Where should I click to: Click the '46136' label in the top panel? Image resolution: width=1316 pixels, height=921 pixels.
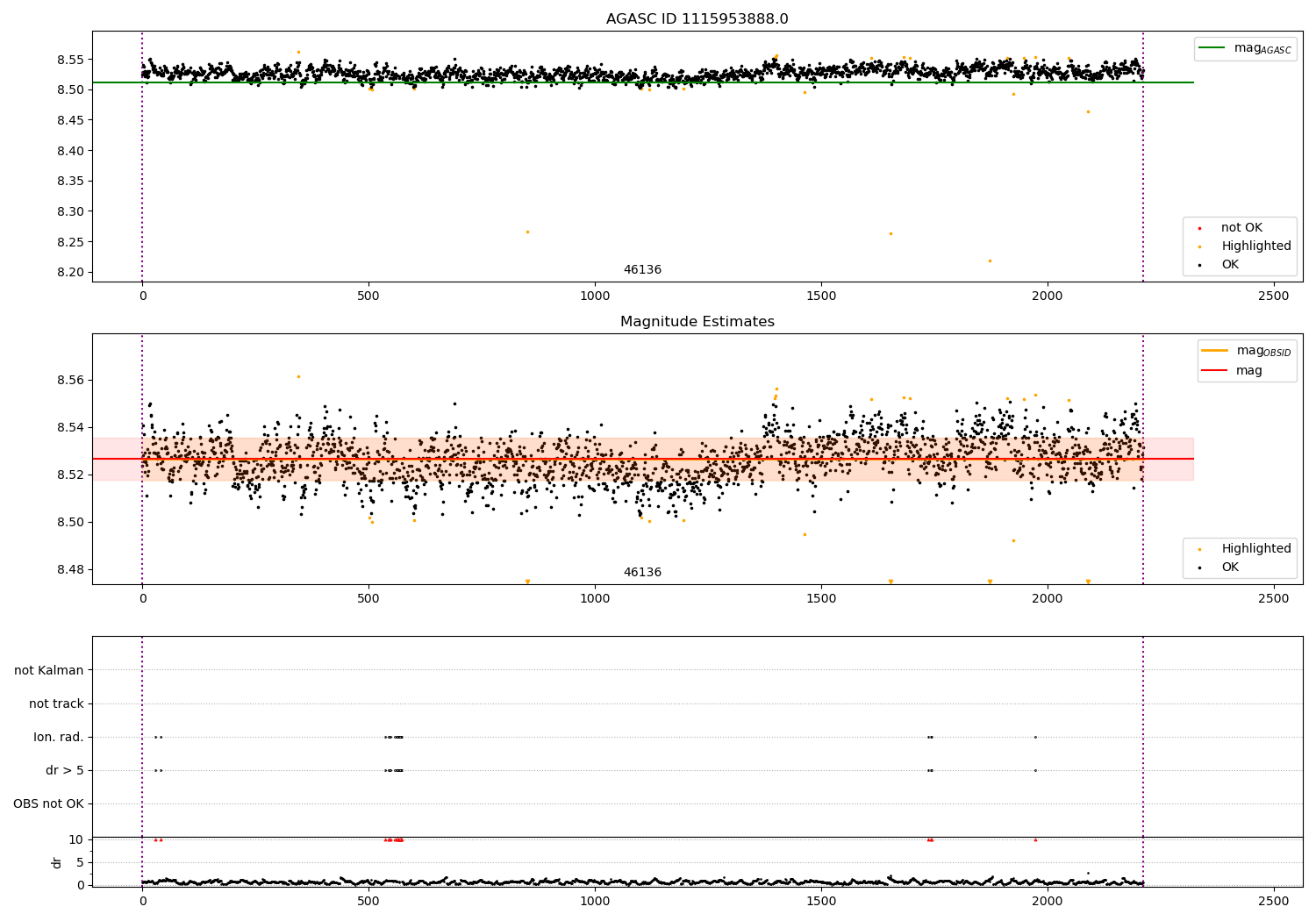tap(642, 270)
